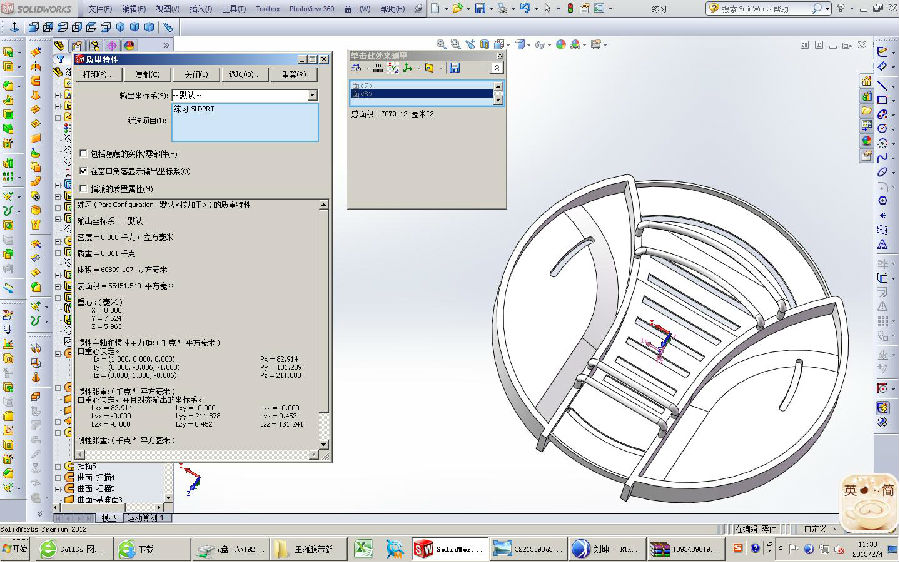Open the Toolbox menu

tap(266, 8)
